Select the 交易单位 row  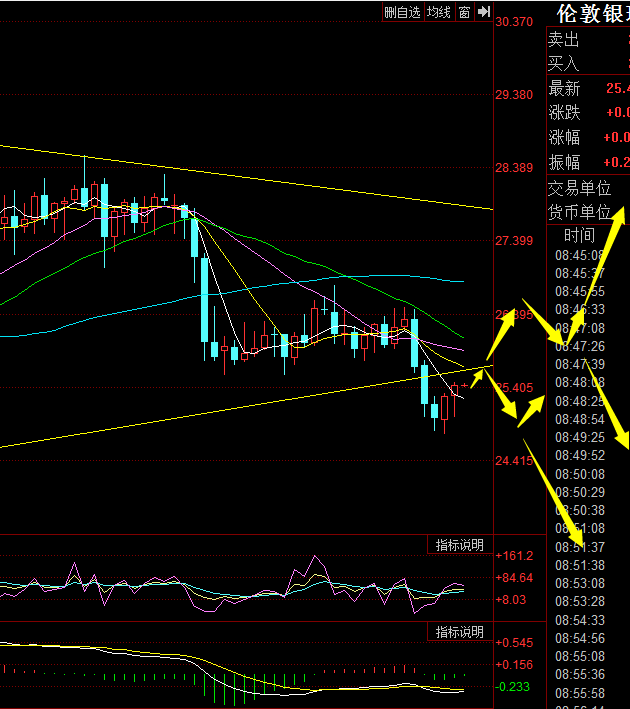(x=579, y=188)
